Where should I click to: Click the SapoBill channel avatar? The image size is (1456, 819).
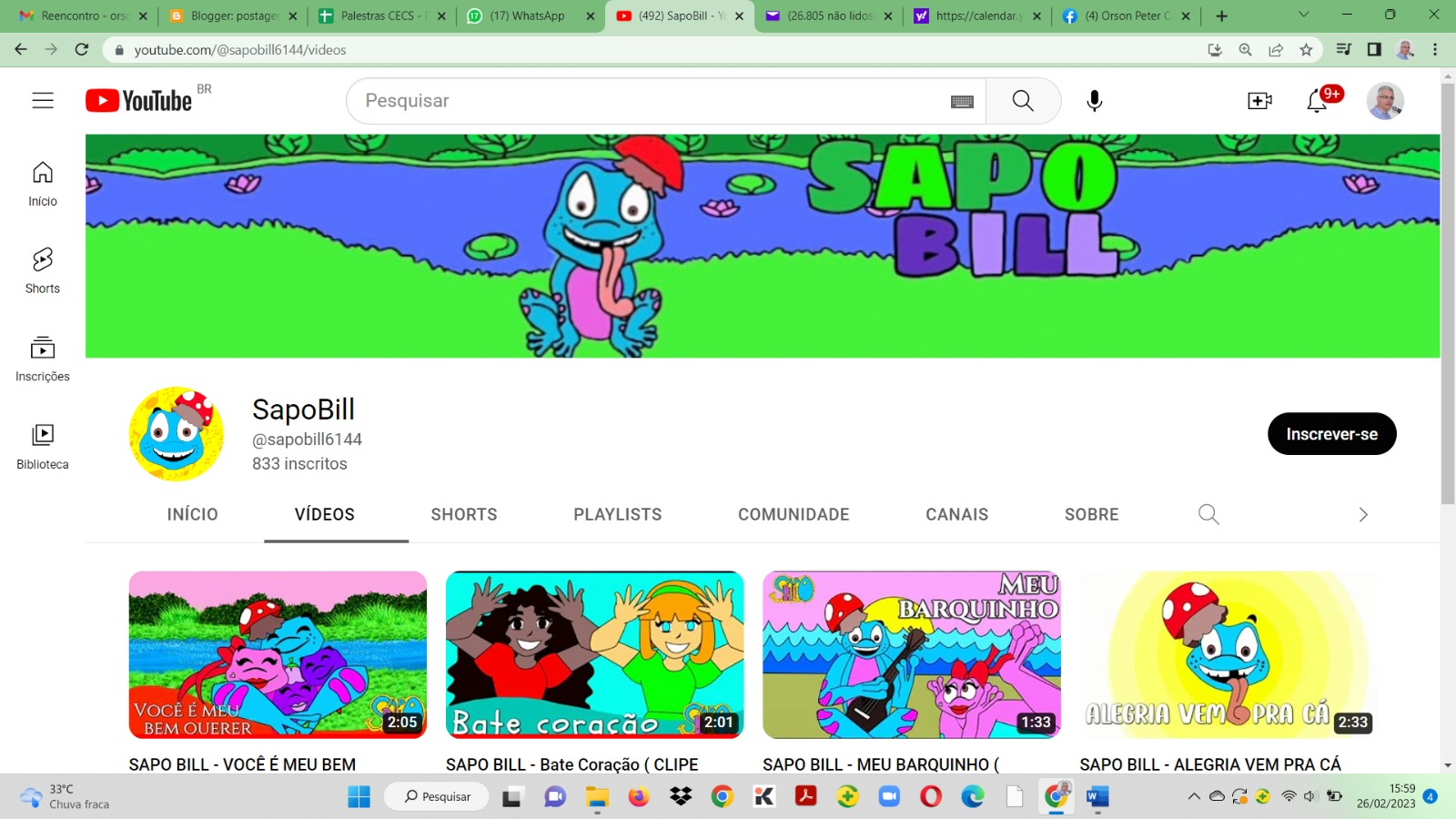(177, 434)
